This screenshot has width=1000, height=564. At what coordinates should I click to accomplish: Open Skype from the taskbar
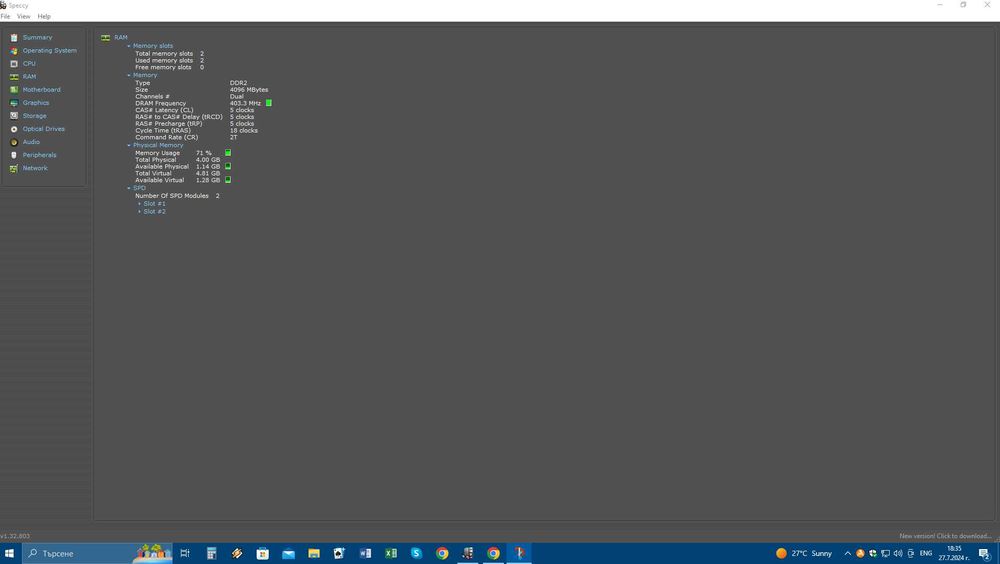(x=416, y=553)
